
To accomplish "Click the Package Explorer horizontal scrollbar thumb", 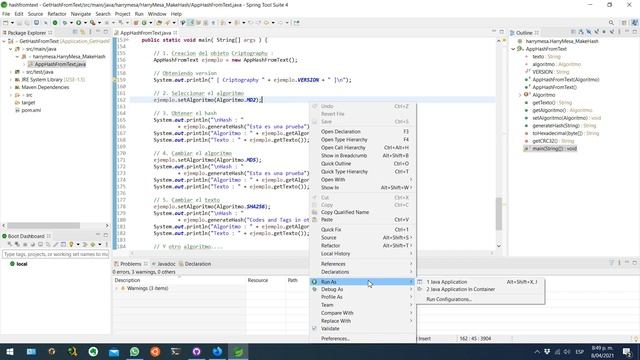I will click(x=43, y=225).
